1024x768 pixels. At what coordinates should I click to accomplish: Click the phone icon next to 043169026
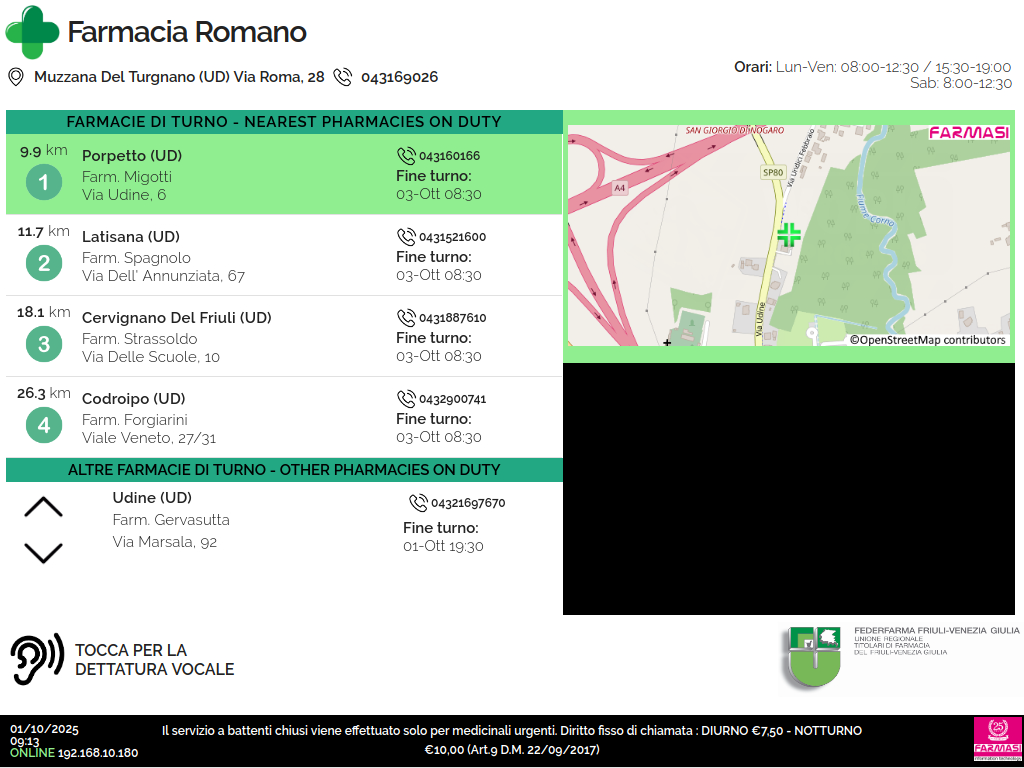[343, 77]
